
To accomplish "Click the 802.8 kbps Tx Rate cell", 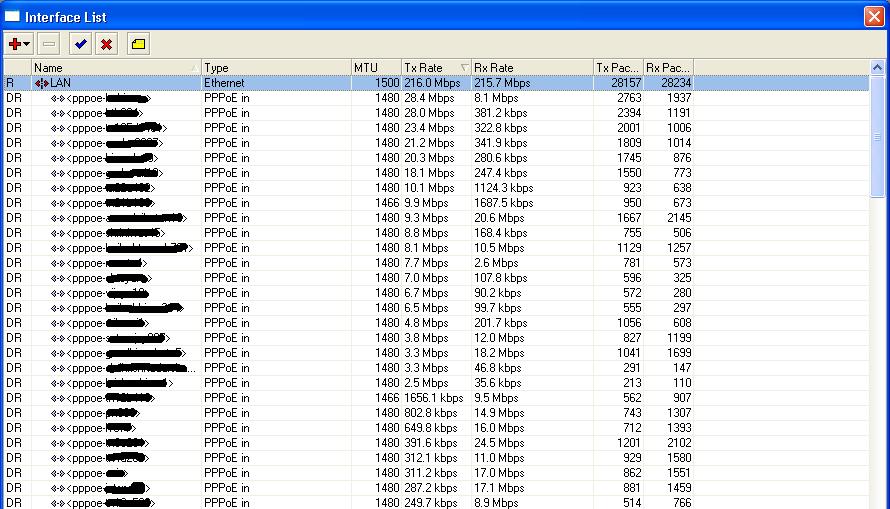I will tap(431, 413).
